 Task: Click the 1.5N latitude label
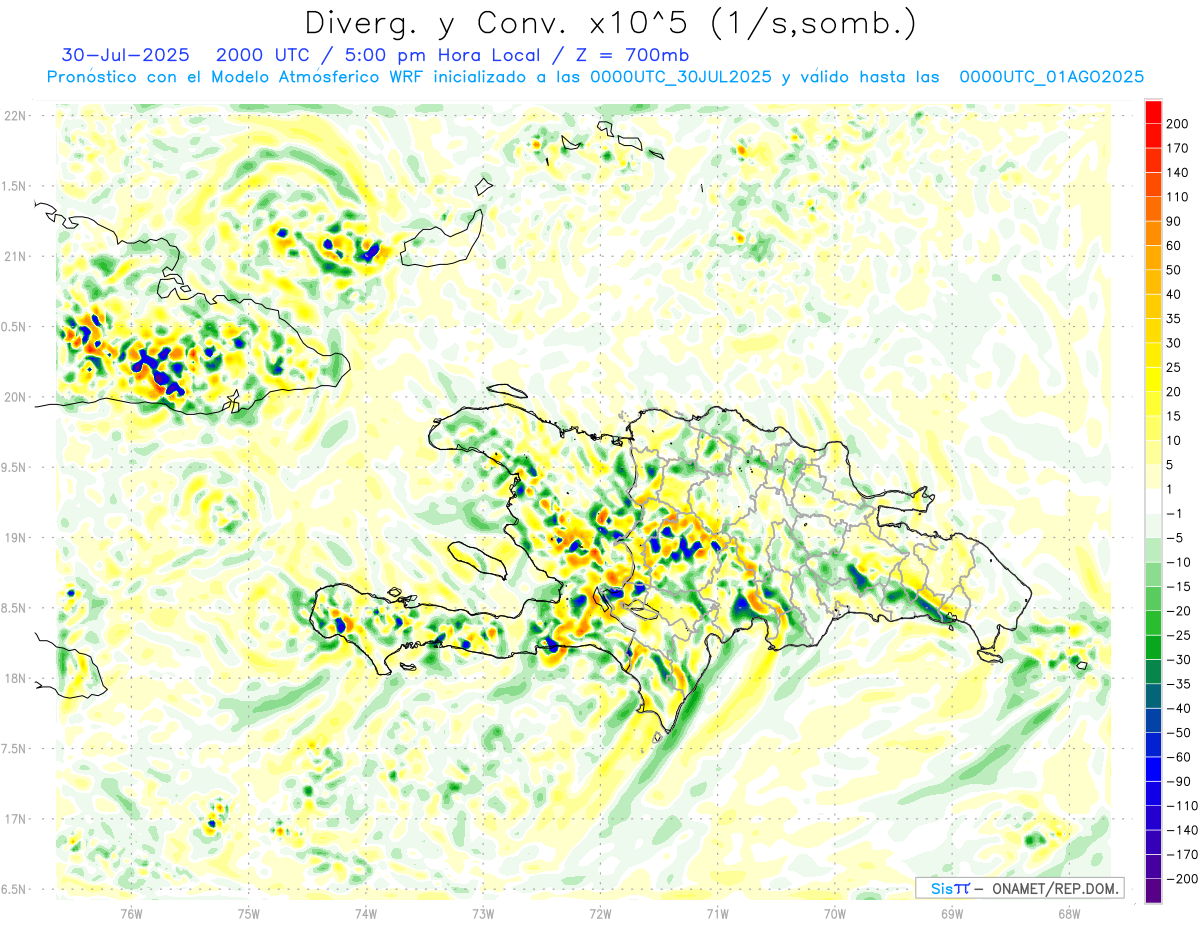click(x=14, y=186)
